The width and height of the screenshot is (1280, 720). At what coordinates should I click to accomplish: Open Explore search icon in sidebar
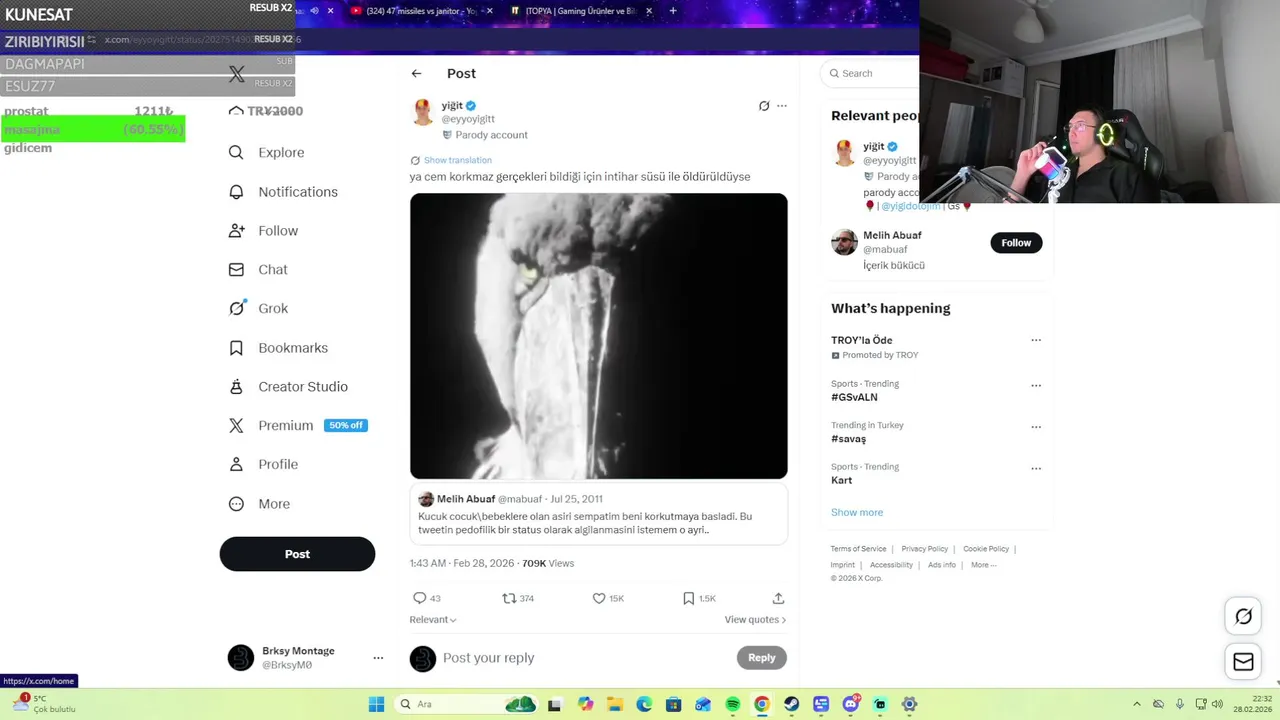[x=236, y=152]
